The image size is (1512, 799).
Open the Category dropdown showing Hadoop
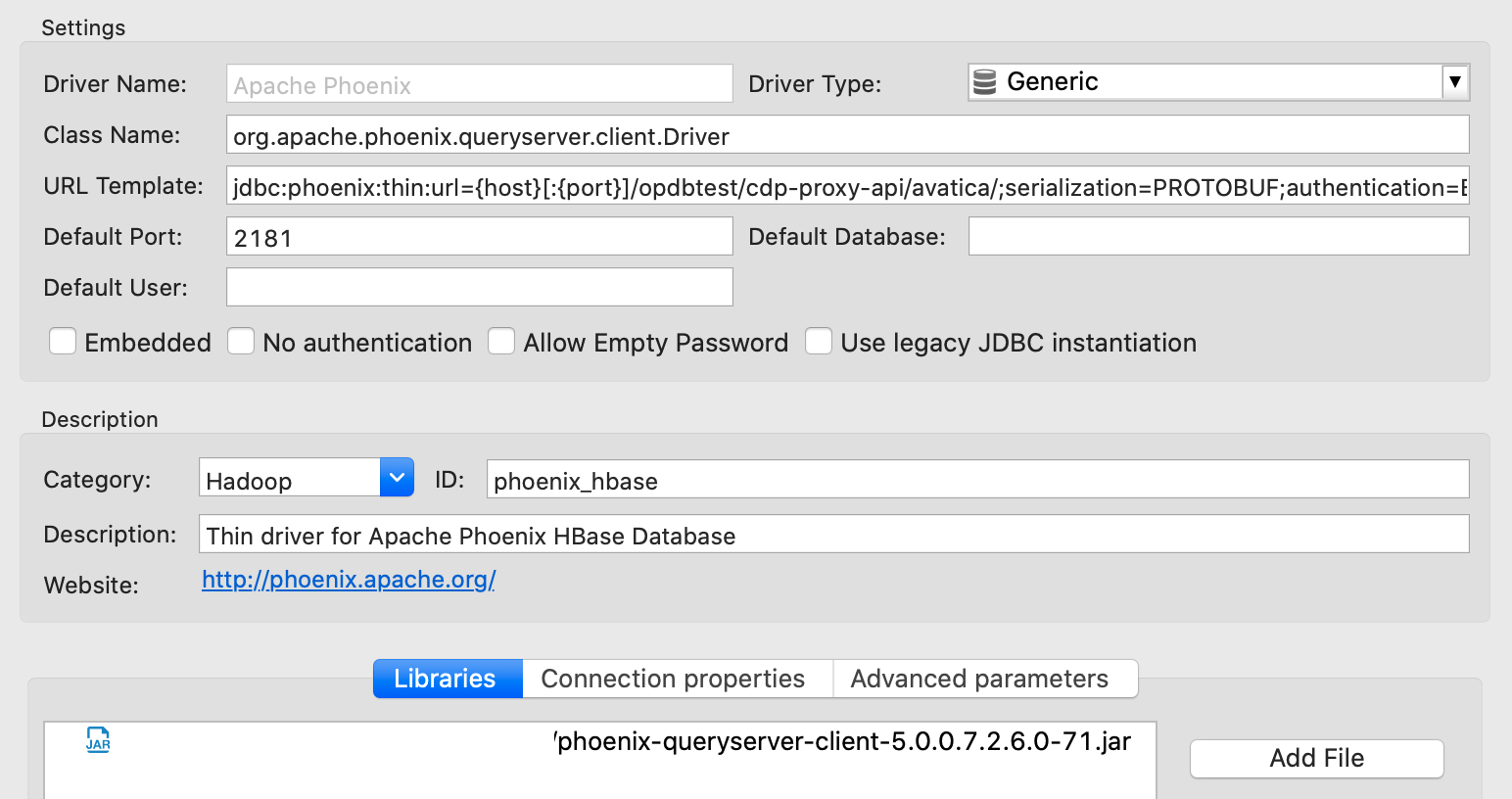(396, 477)
